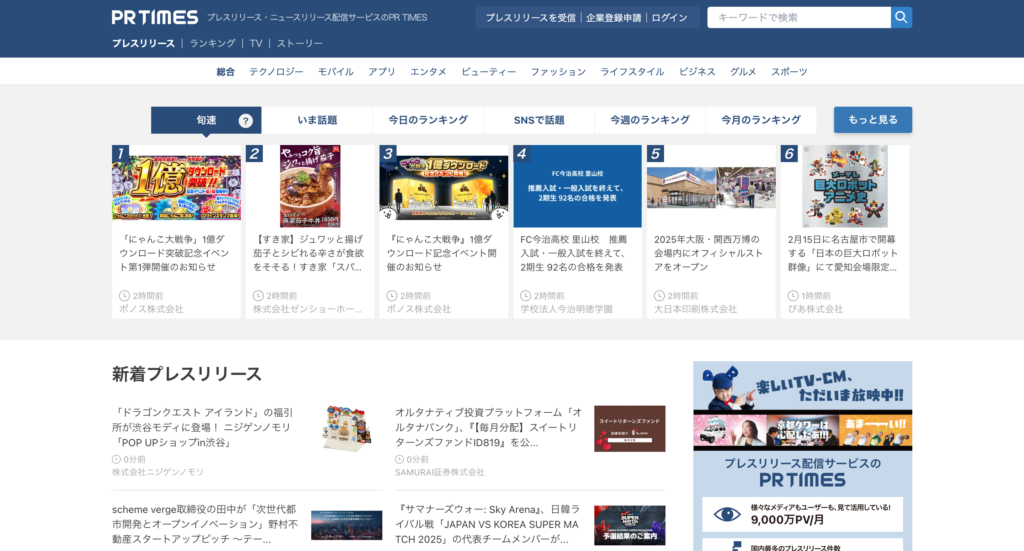This screenshot has width=1024, height=551.
Task: Open rank 3 にゃんこ大戦争 event thumbnail
Action: (x=444, y=187)
